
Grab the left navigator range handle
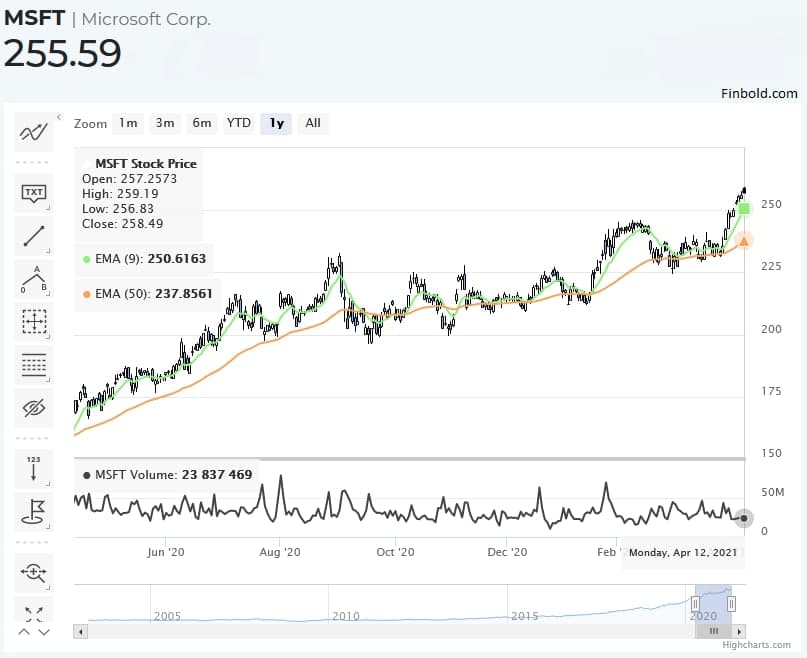click(x=695, y=603)
